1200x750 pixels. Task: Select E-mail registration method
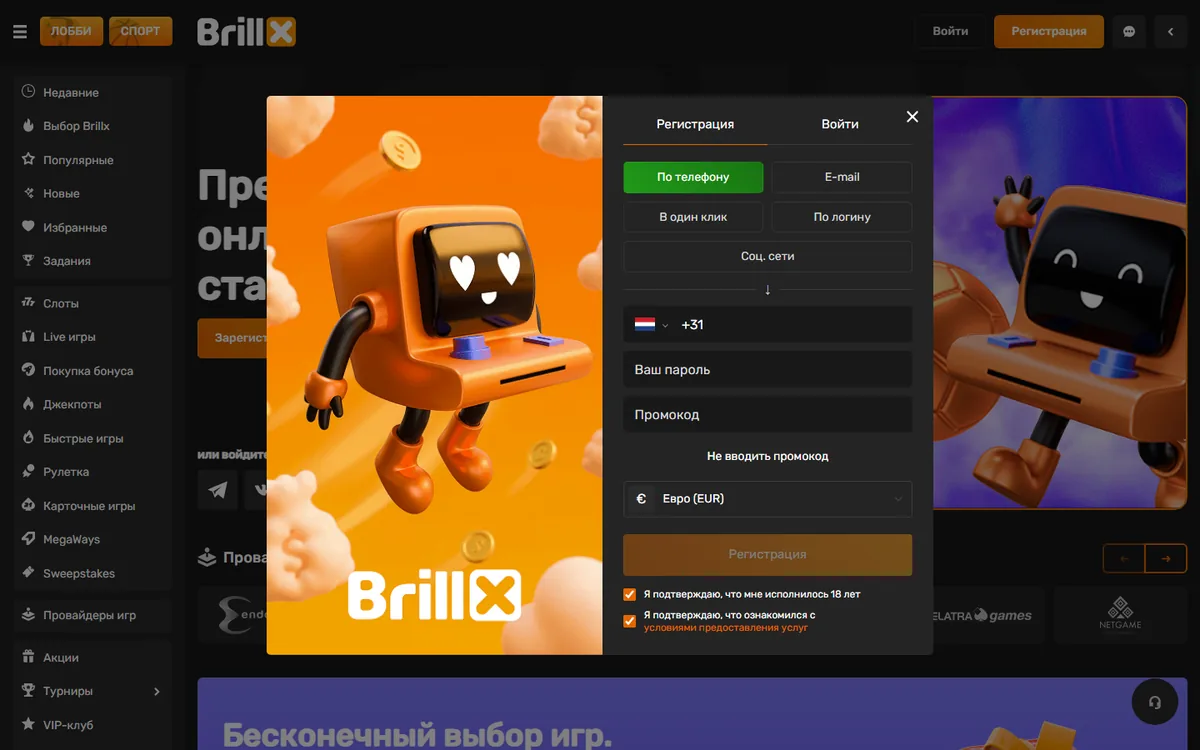(842, 177)
